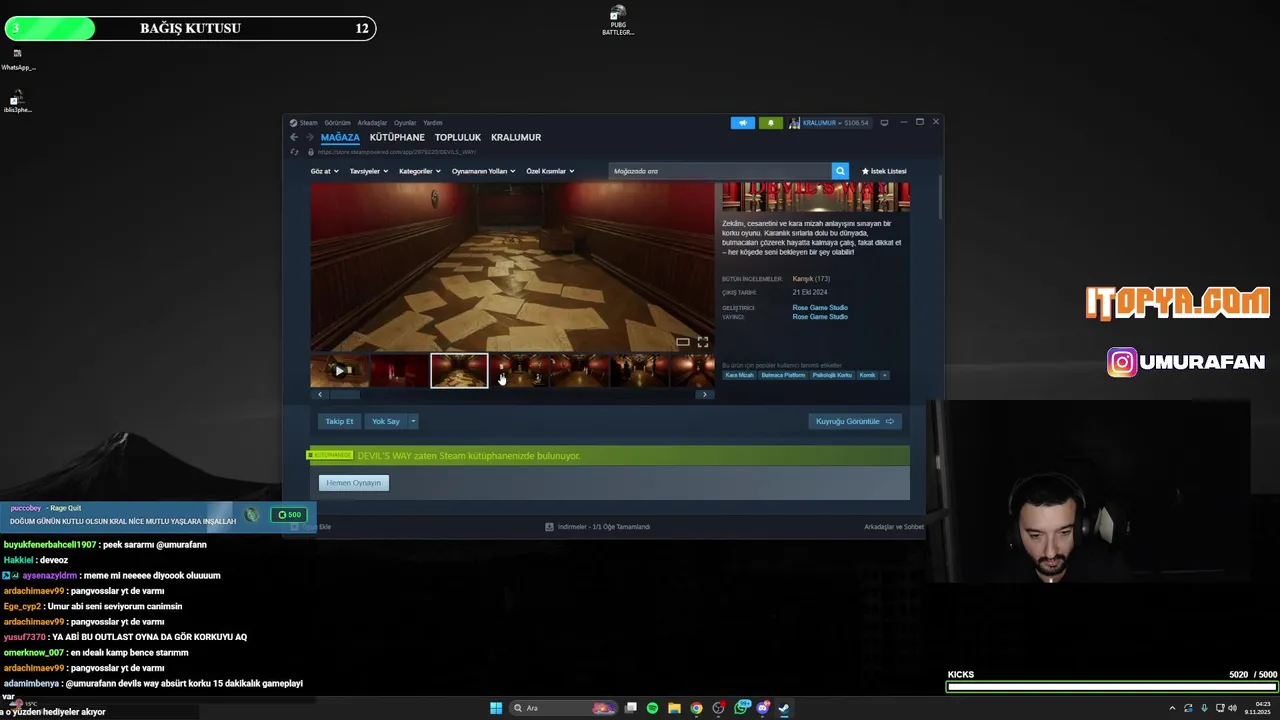Open WhatsApp desktop shortcut
Viewport: 1280px width, 720px height.
click(x=17, y=59)
